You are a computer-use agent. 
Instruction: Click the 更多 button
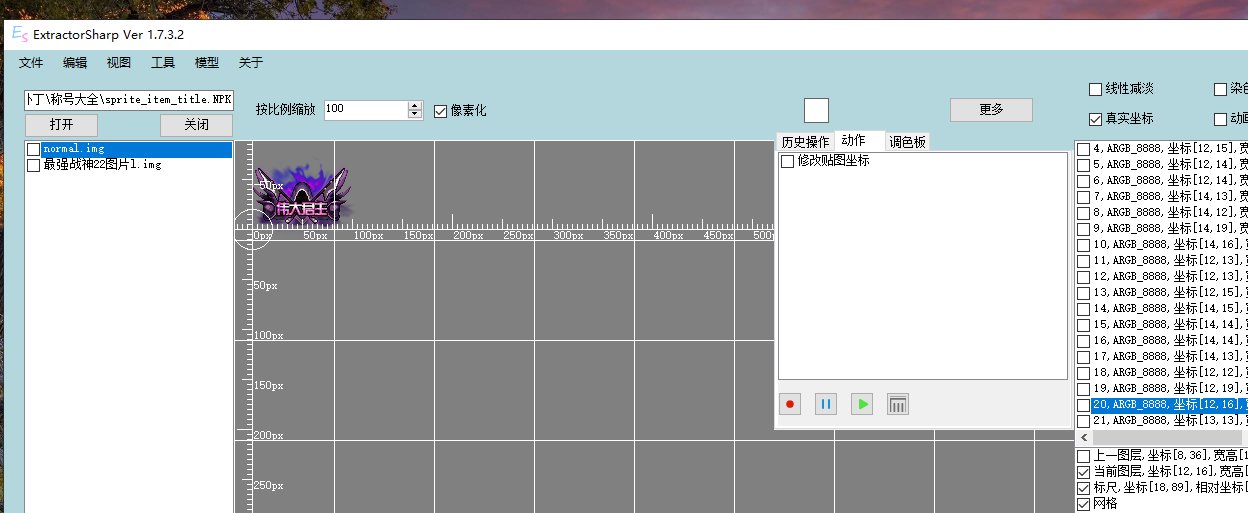pyautogui.click(x=990, y=110)
